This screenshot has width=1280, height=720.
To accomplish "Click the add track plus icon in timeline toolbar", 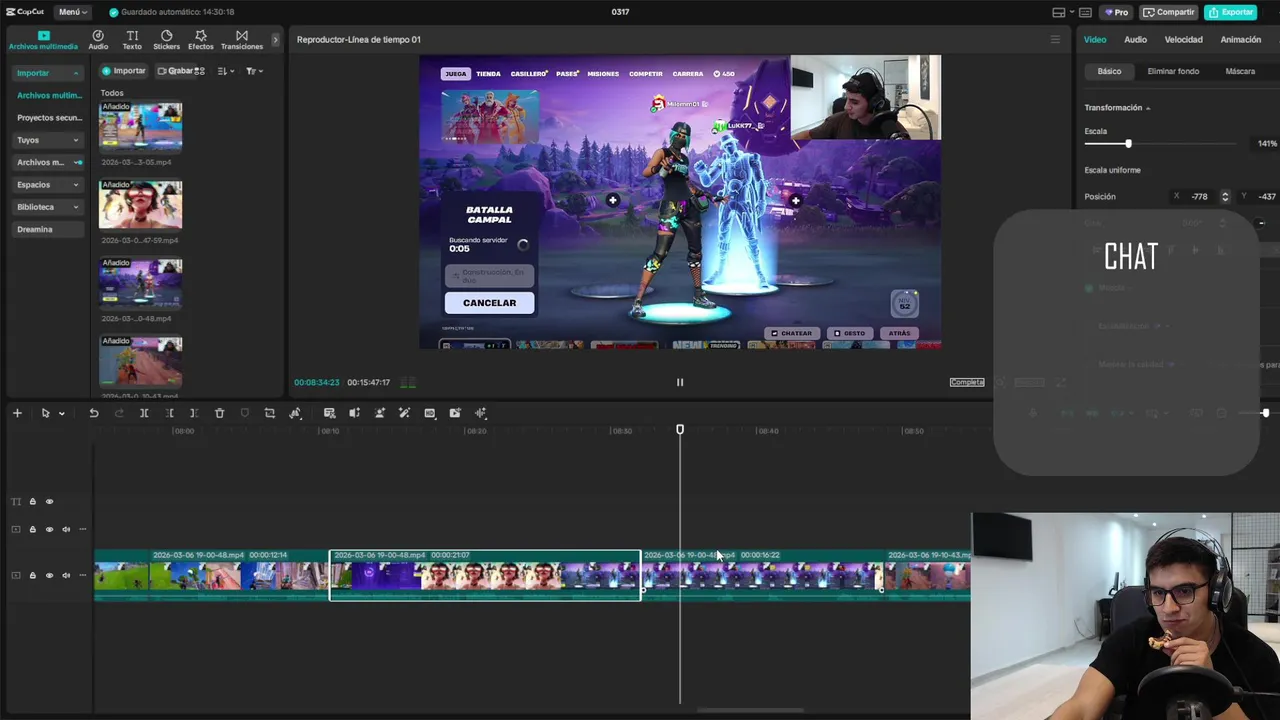I will (x=17, y=413).
